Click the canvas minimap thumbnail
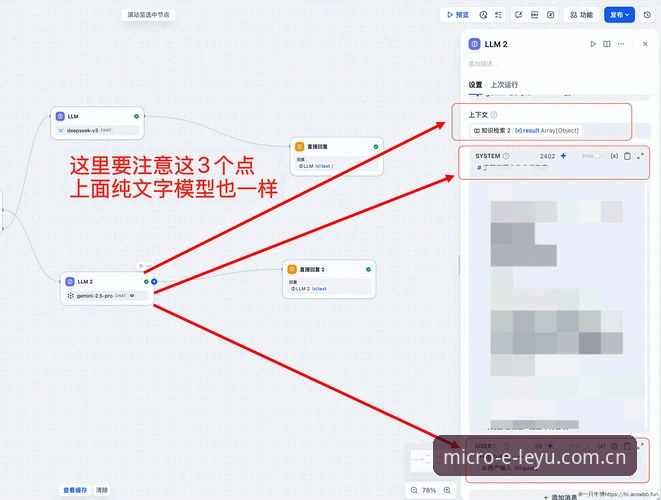This screenshot has width=661, height=500. coord(419,460)
